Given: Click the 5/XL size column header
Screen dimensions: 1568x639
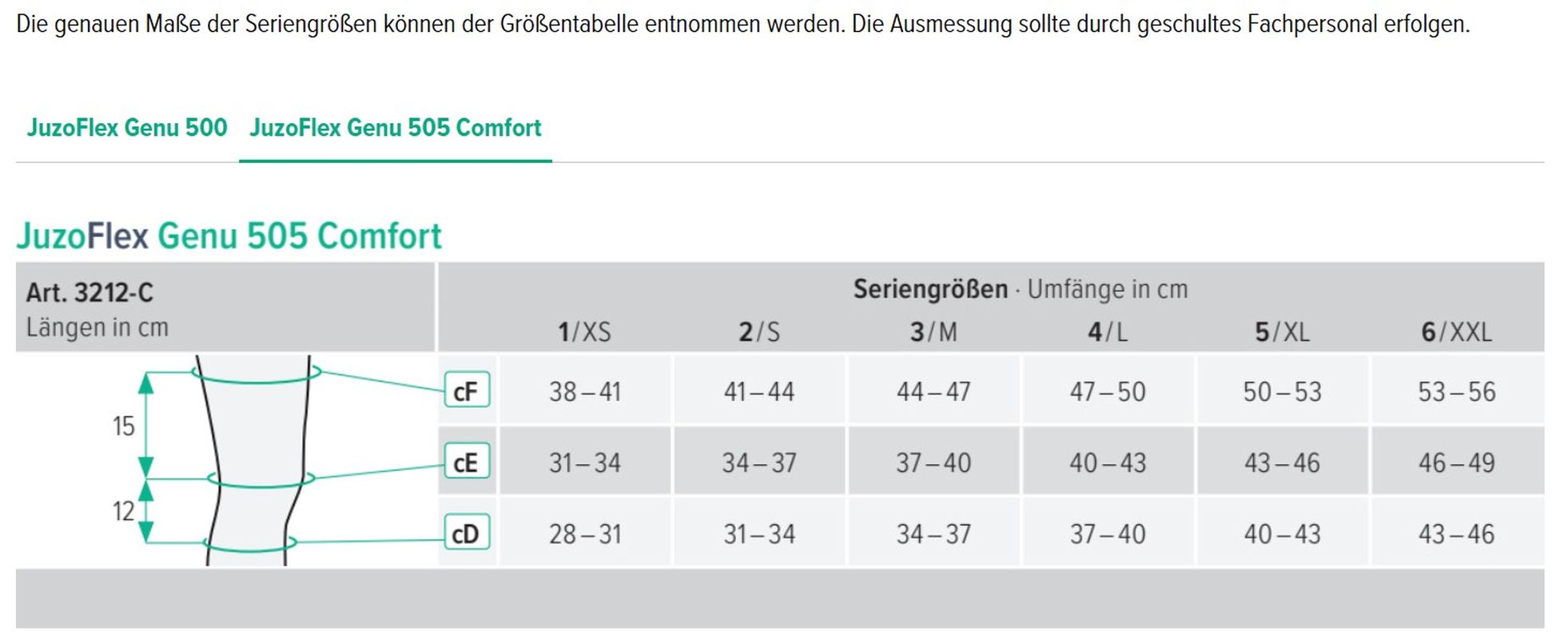Looking at the screenshot, I should [x=1282, y=331].
